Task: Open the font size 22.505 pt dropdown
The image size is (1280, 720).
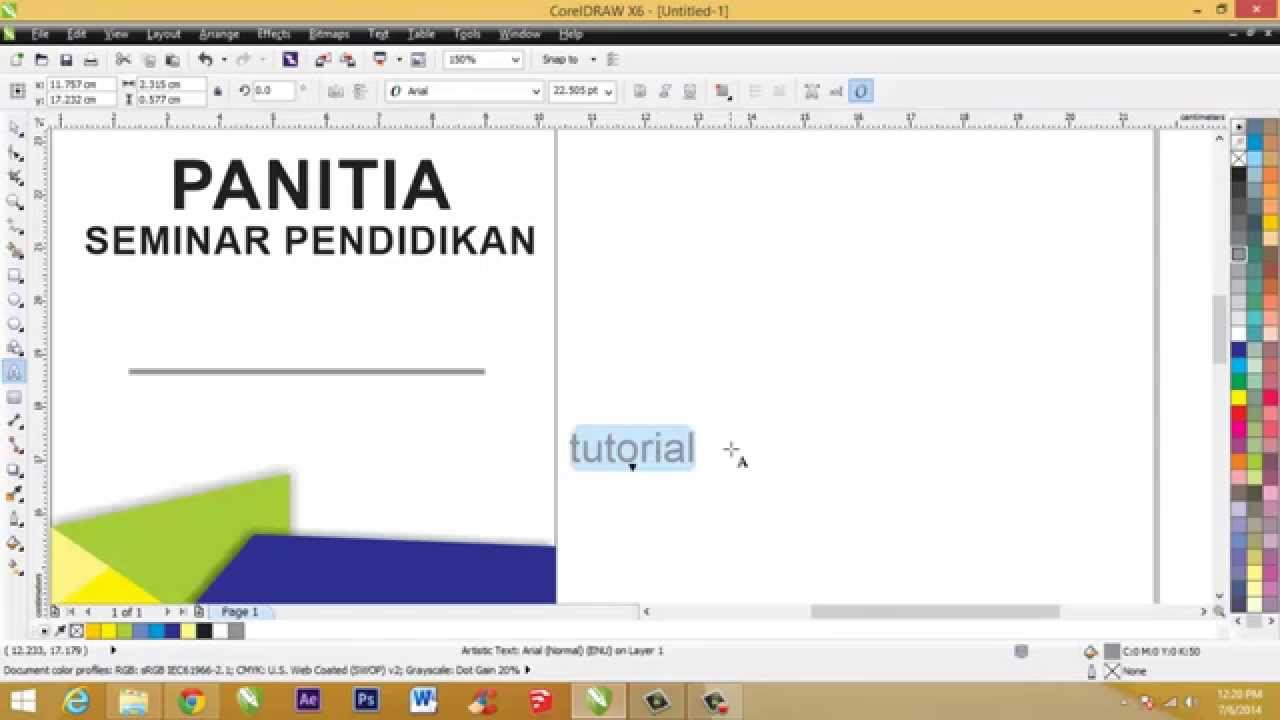Action: [609, 91]
